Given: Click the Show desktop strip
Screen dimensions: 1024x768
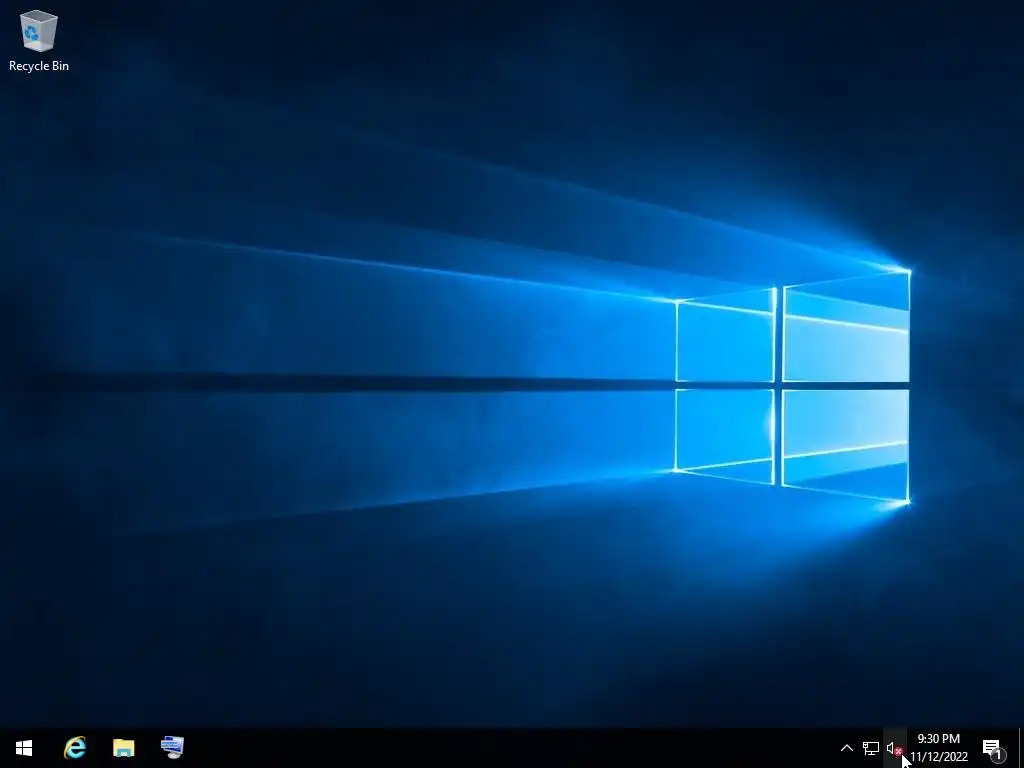Looking at the screenshot, I should point(1021,748).
